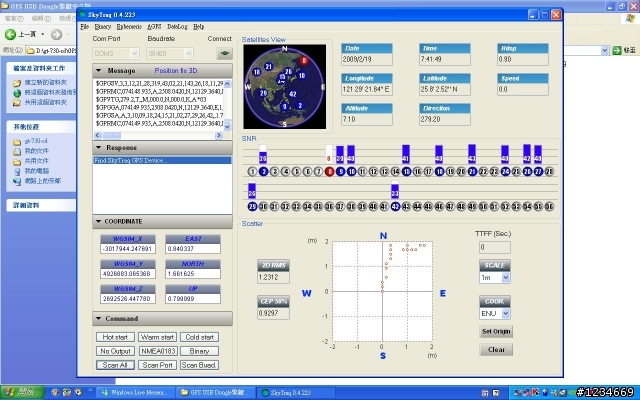Click the Cold start button
This screenshot has height=400, width=640.
click(199, 337)
